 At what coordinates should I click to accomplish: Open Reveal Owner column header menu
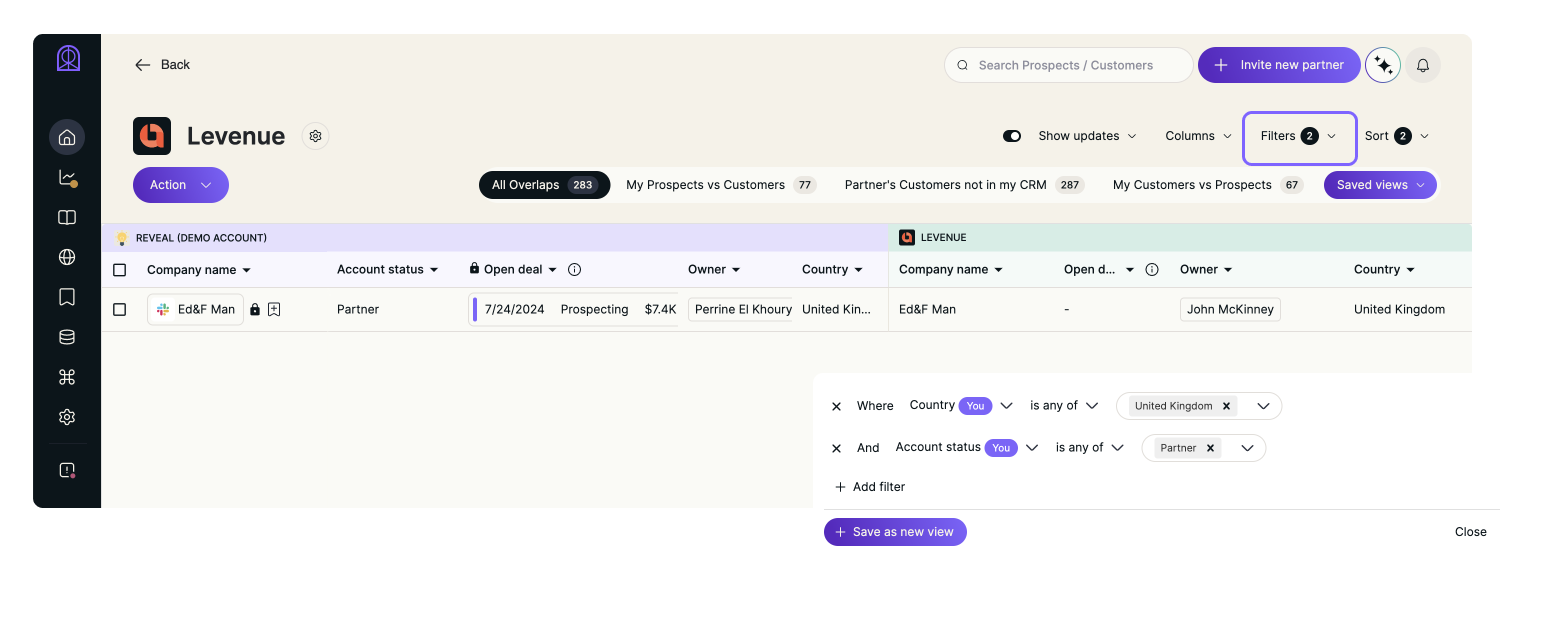(x=714, y=270)
